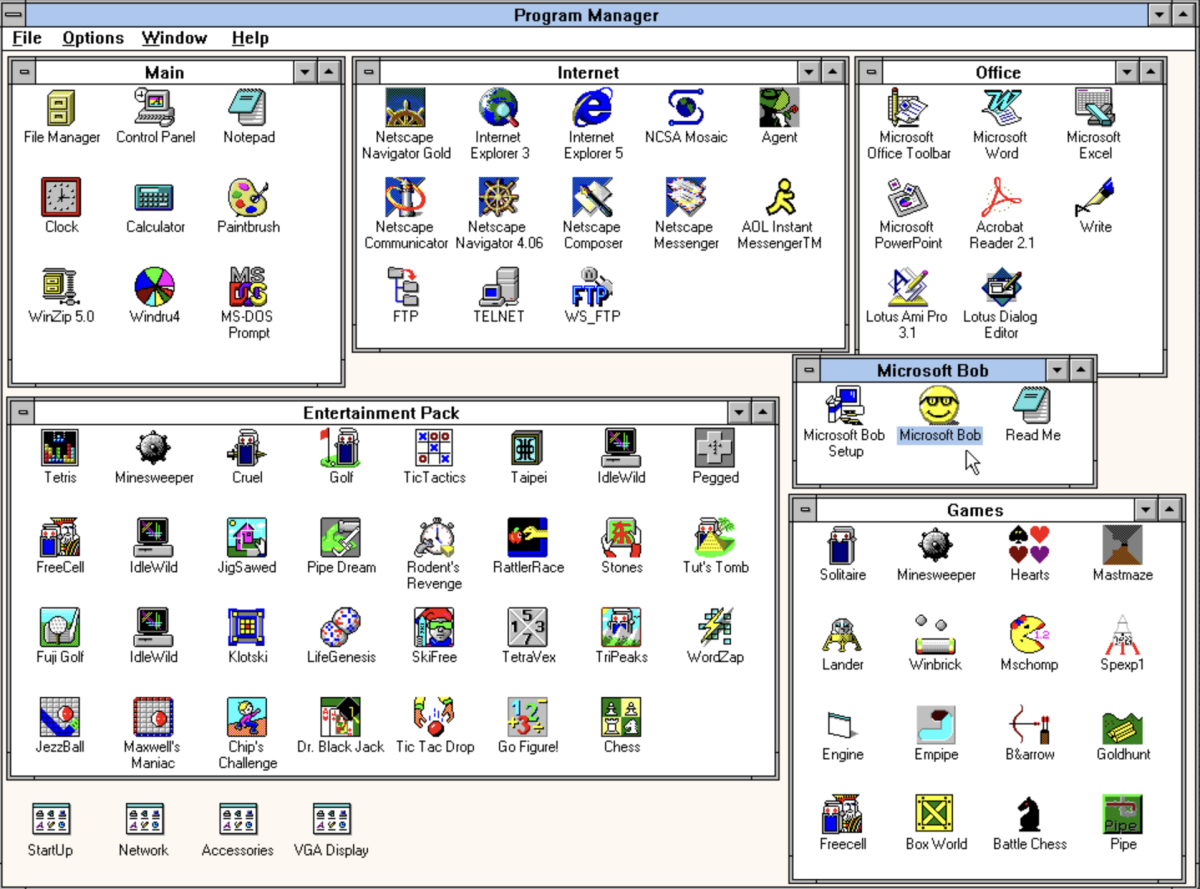Select Read Me in Microsoft Bob

pos(1033,406)
